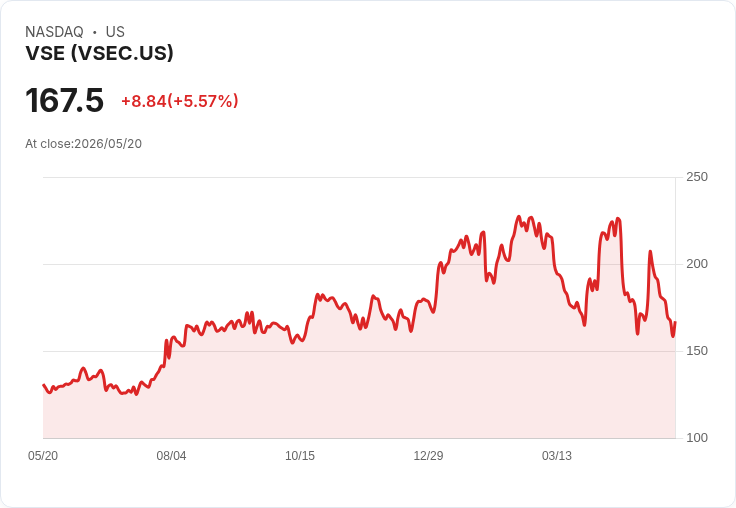Click the dot separator between NASDAQ and US
The width and height of the screenshot is (736, 508).
[x=94, y=32]
